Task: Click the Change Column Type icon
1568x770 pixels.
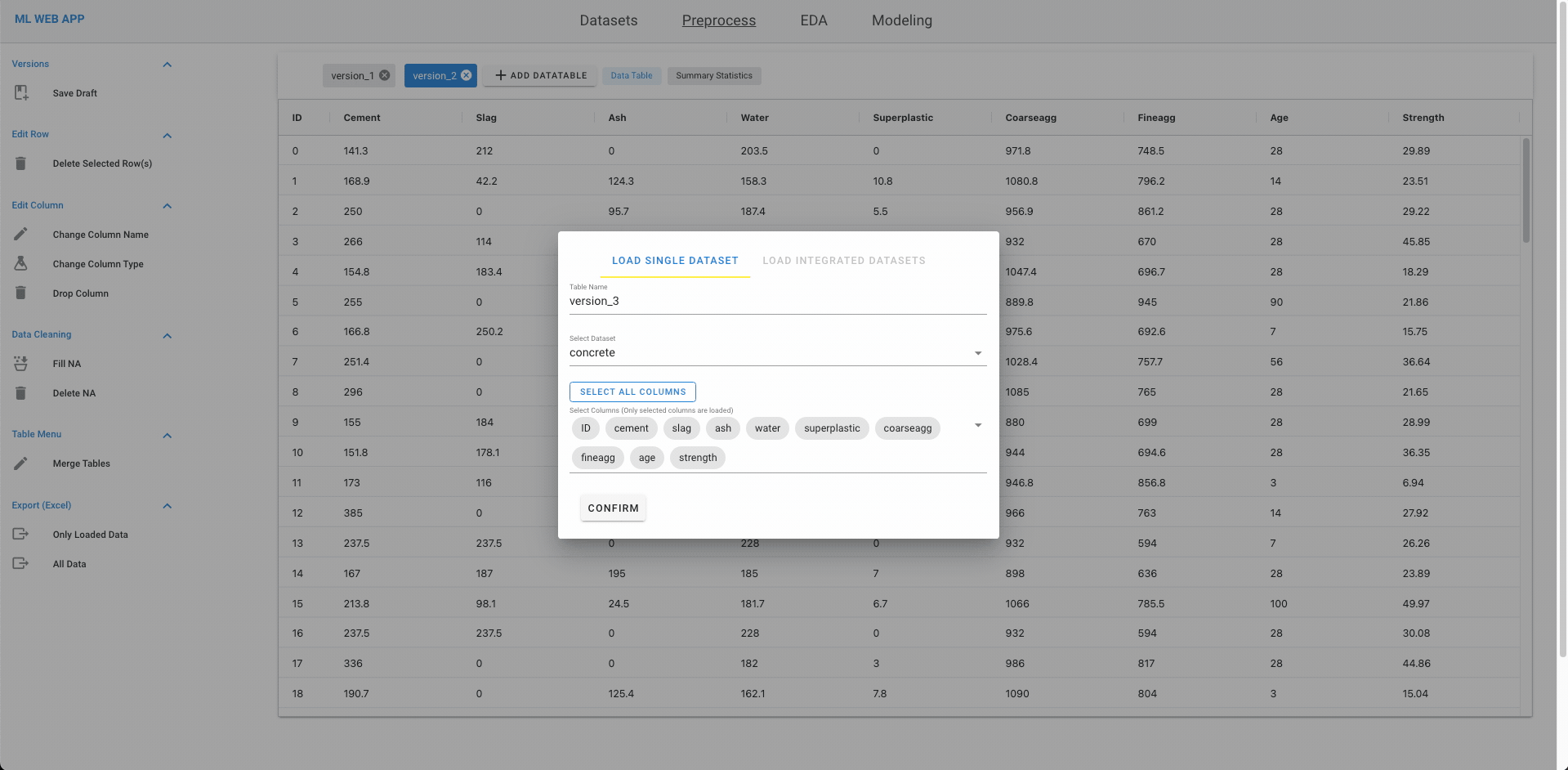Action: click(20, 263)
